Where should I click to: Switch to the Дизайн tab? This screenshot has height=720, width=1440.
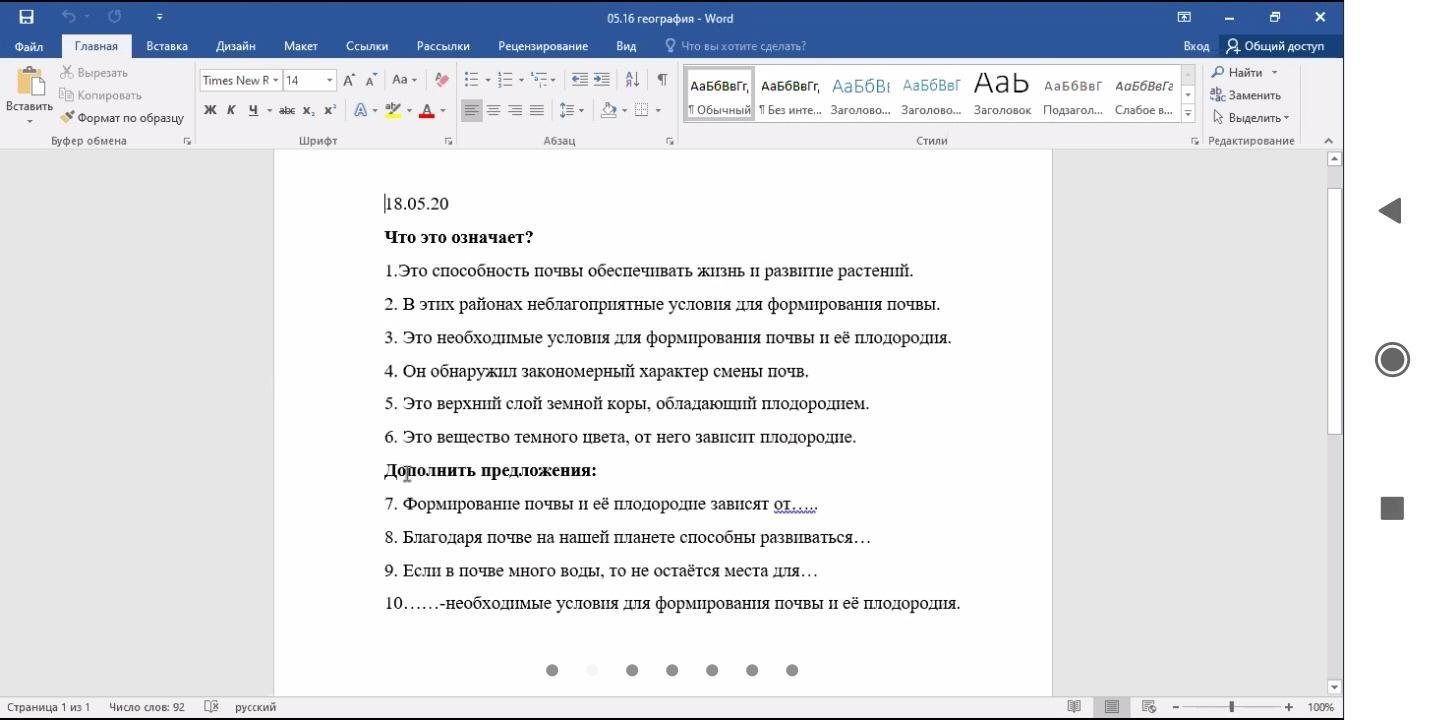(235, 46)
